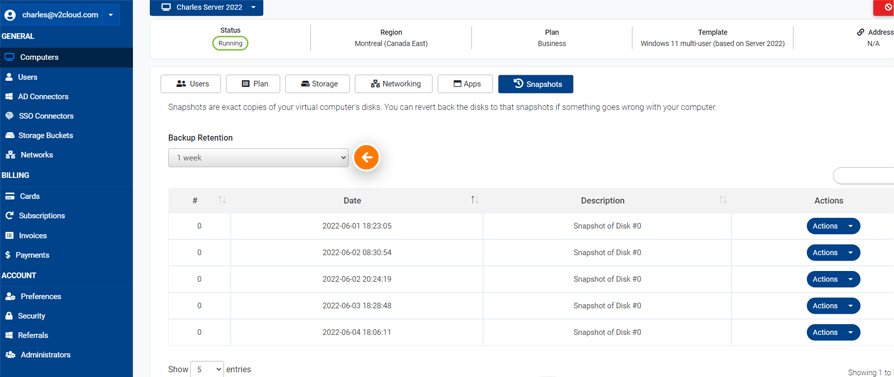Click the date 2022-06-02 08:30:54
Image resolution: width=894 pixels, height=377 pixels.
click(x=357, y=253)
